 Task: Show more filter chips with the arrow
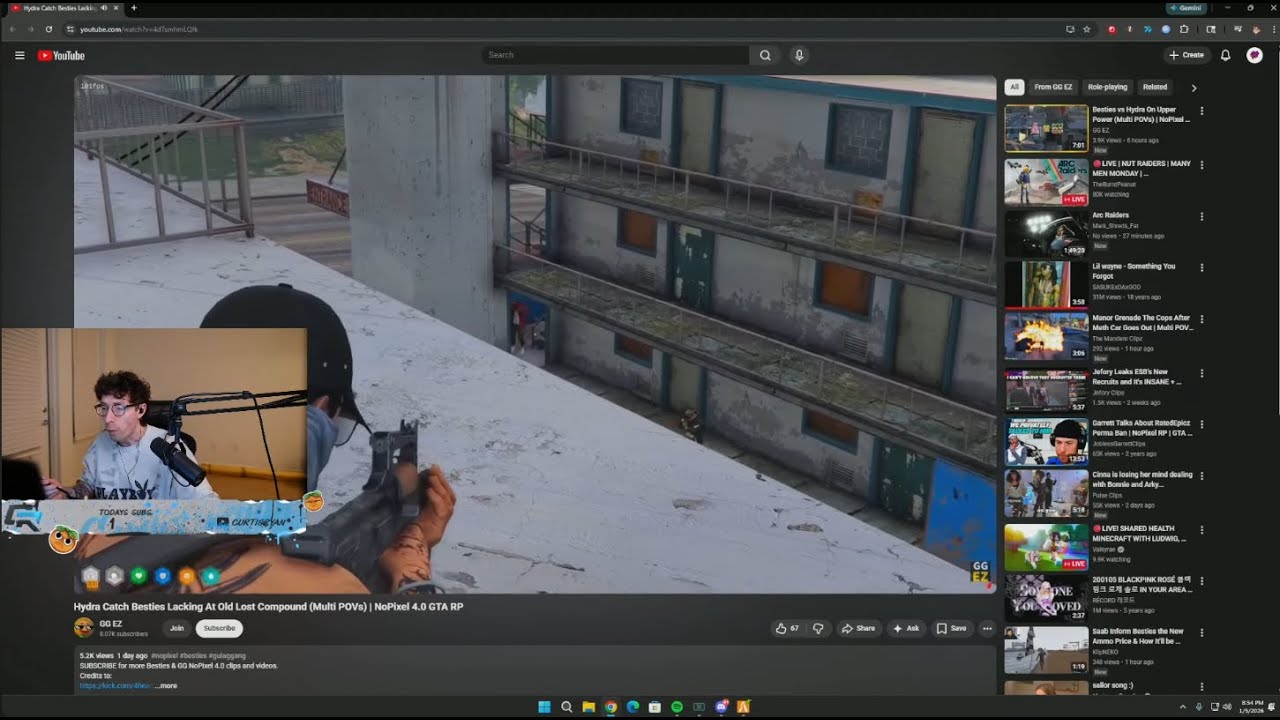pos(1193,88)
